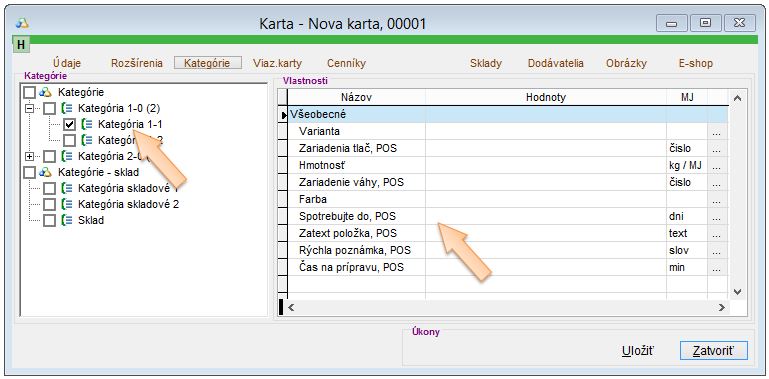Screen dimensions: 769x379
Task: Select the Sklad tree item
Action: point(91,220)
